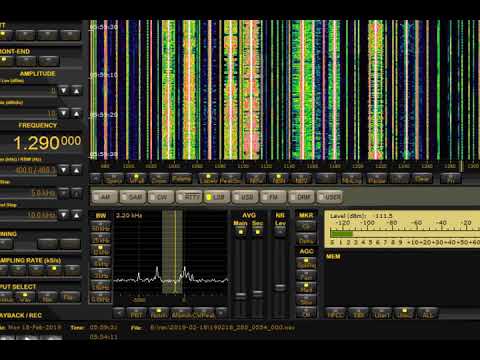
Task: Select SAM demodulation mode
Action: [x=132, y=197]
